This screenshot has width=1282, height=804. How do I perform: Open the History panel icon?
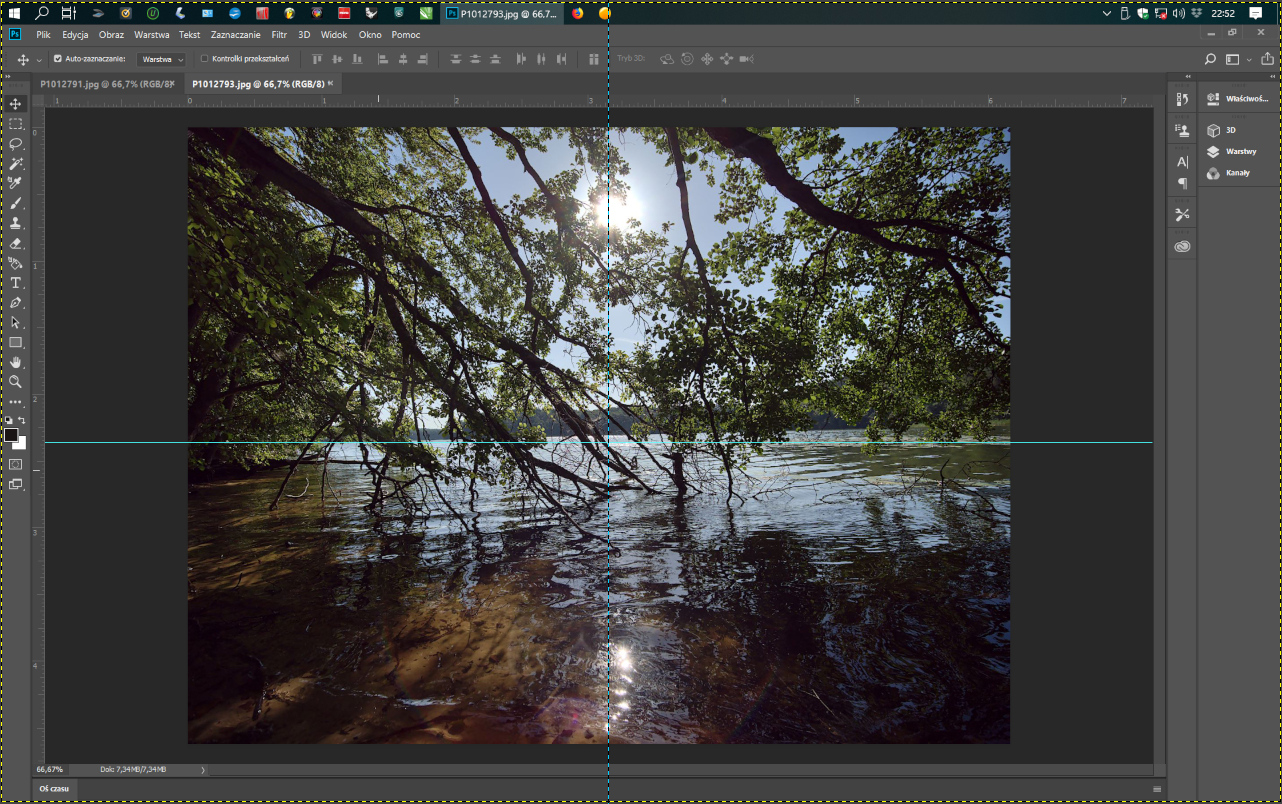click(1183, 99)
